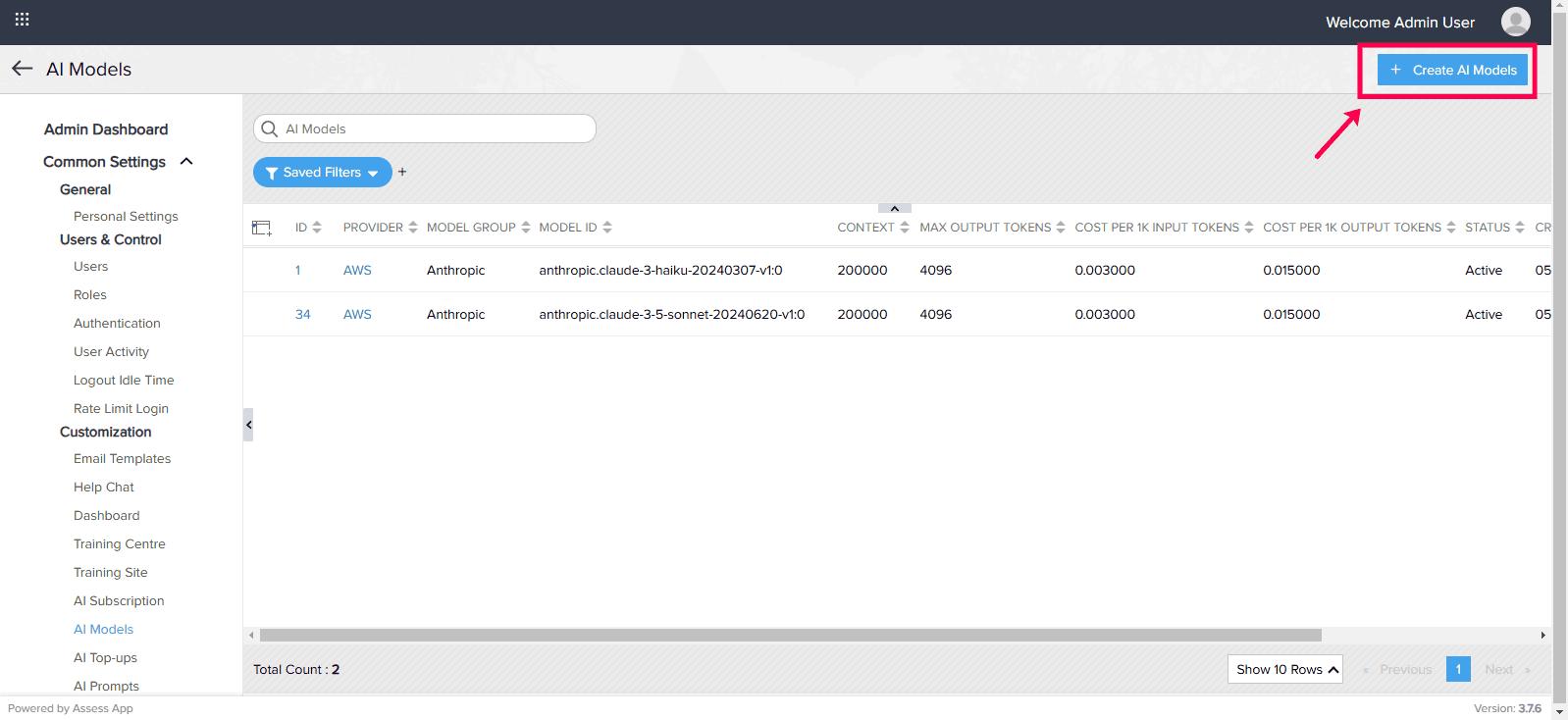Click the Users & Control section heading

pos(110,239)
